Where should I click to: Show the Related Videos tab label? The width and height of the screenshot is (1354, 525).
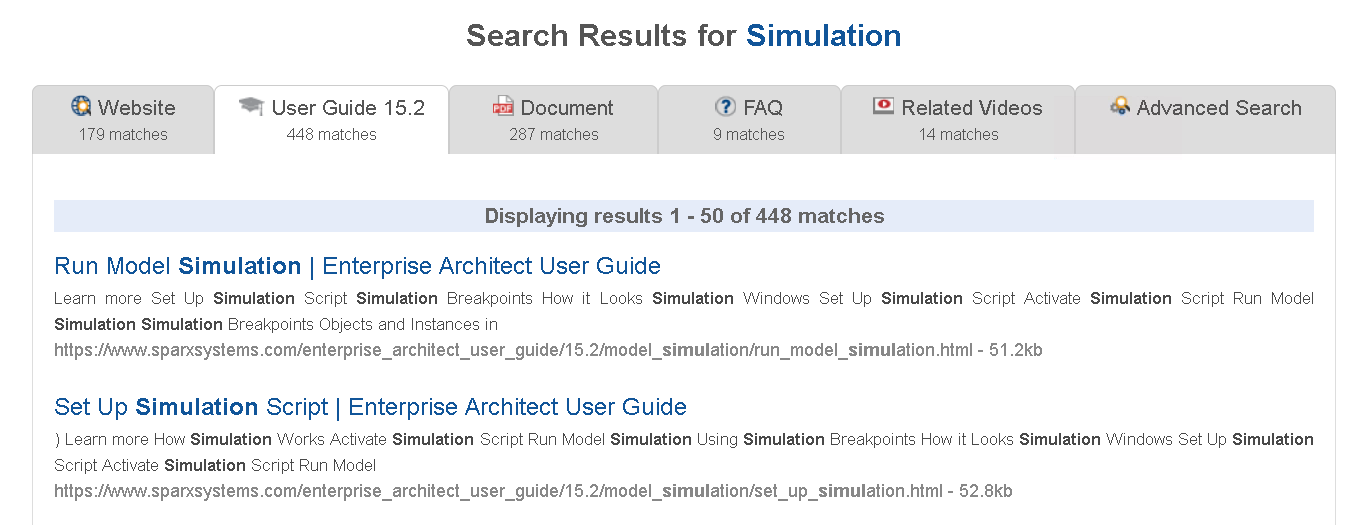(972, 108)
